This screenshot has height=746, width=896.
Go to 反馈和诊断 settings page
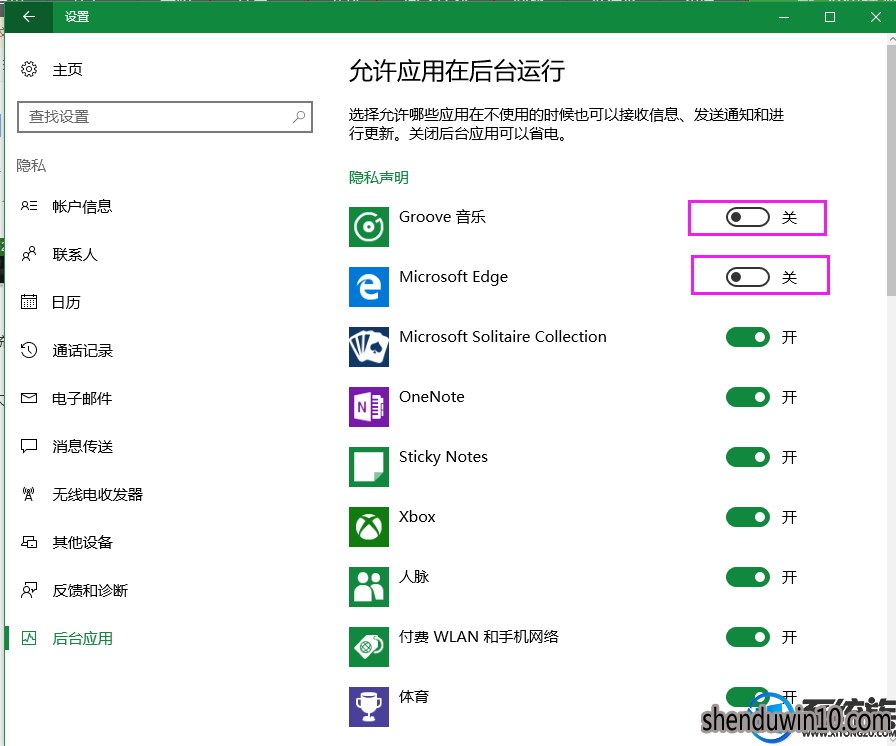click(x=90, y=590)
